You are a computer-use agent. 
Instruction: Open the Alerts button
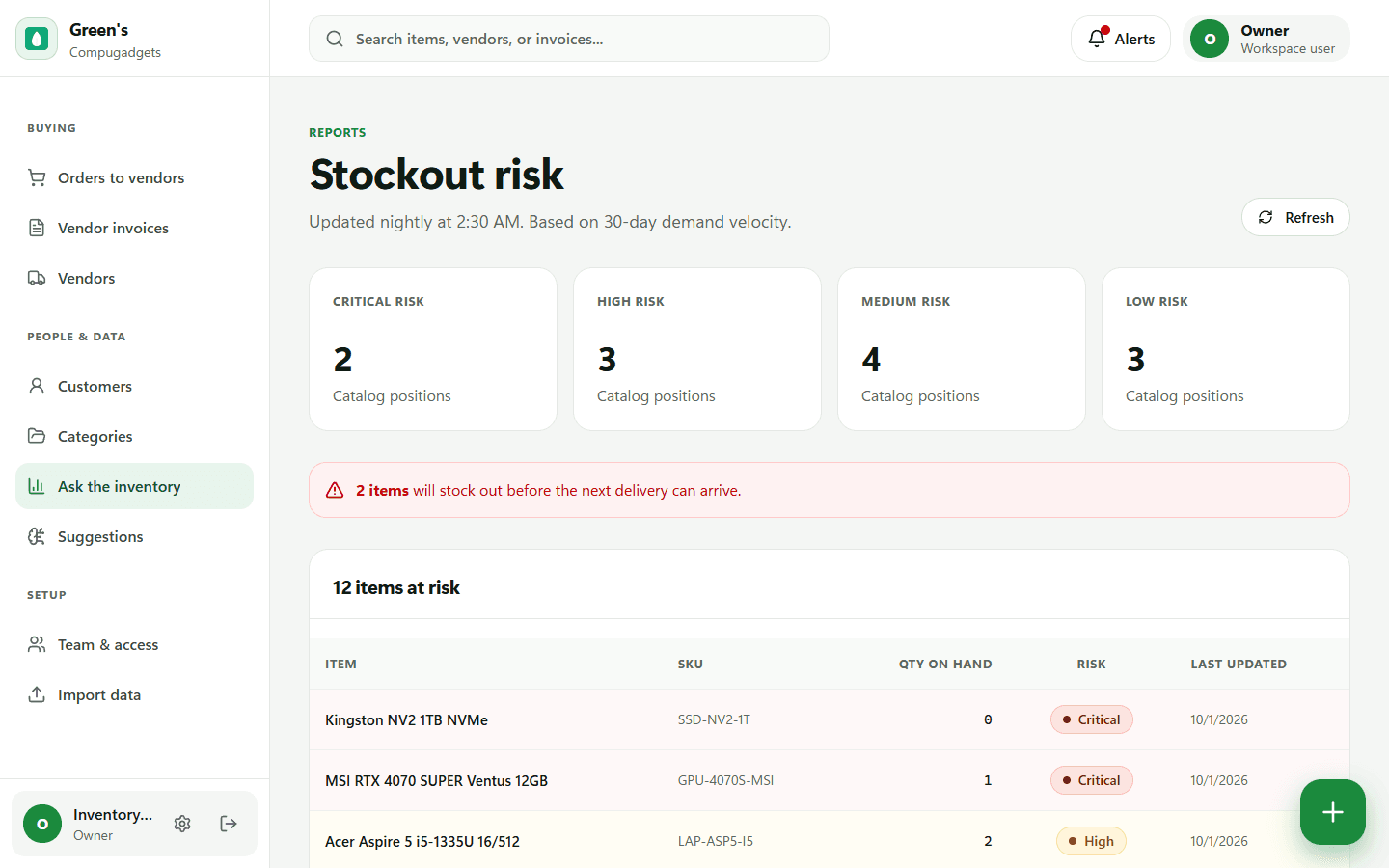[x=1121, y=39]
